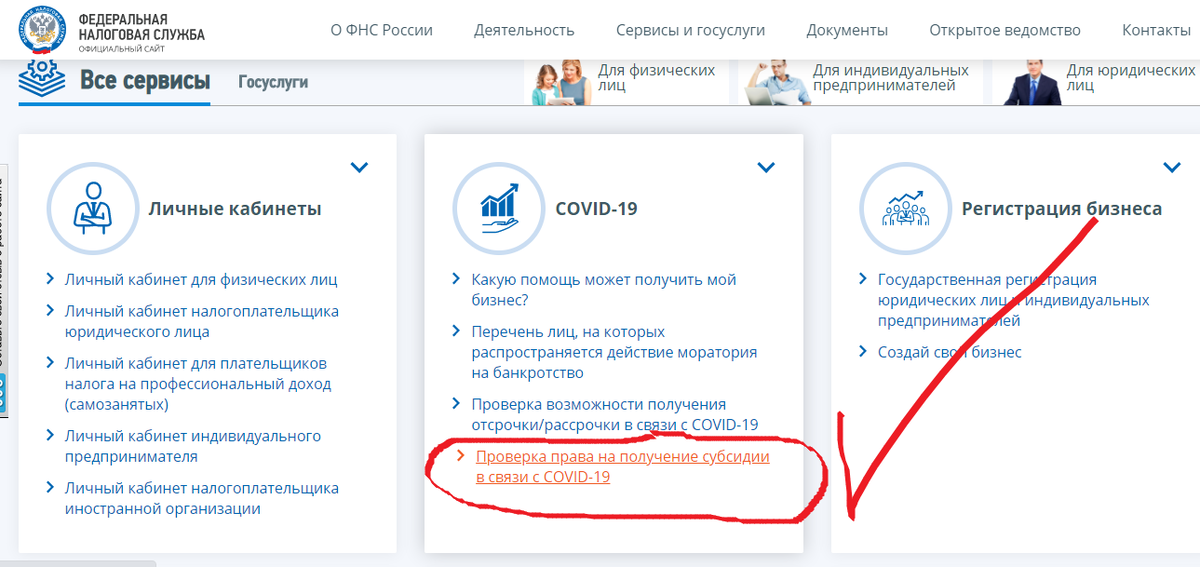Image resolution: width=1200 pixels, height=567 pixels.
Task: Open Проверка возможности получения отсрочки/рассрочки link
Action: [615, 415]
